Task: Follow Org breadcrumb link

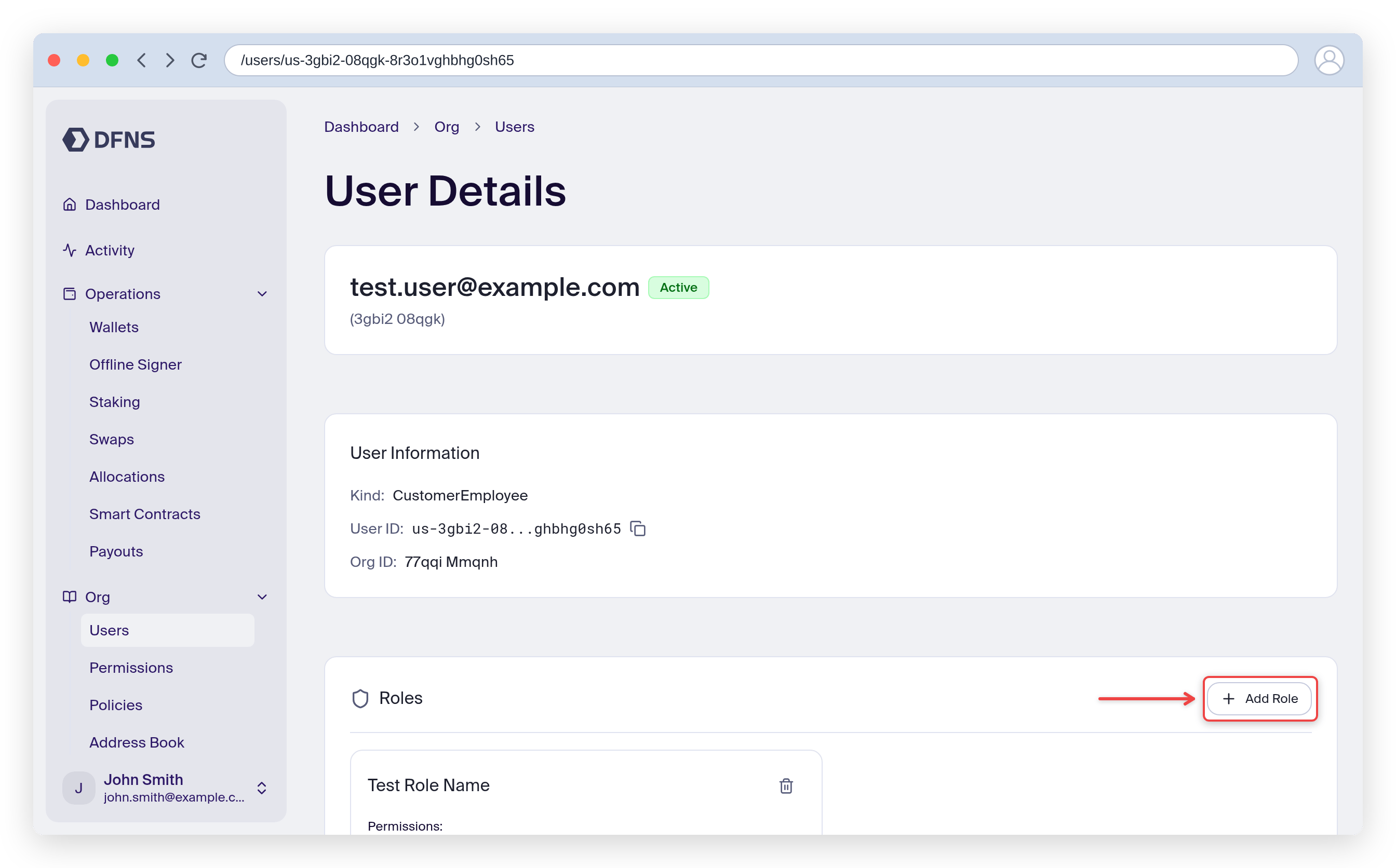Action: tap(447, 127)
